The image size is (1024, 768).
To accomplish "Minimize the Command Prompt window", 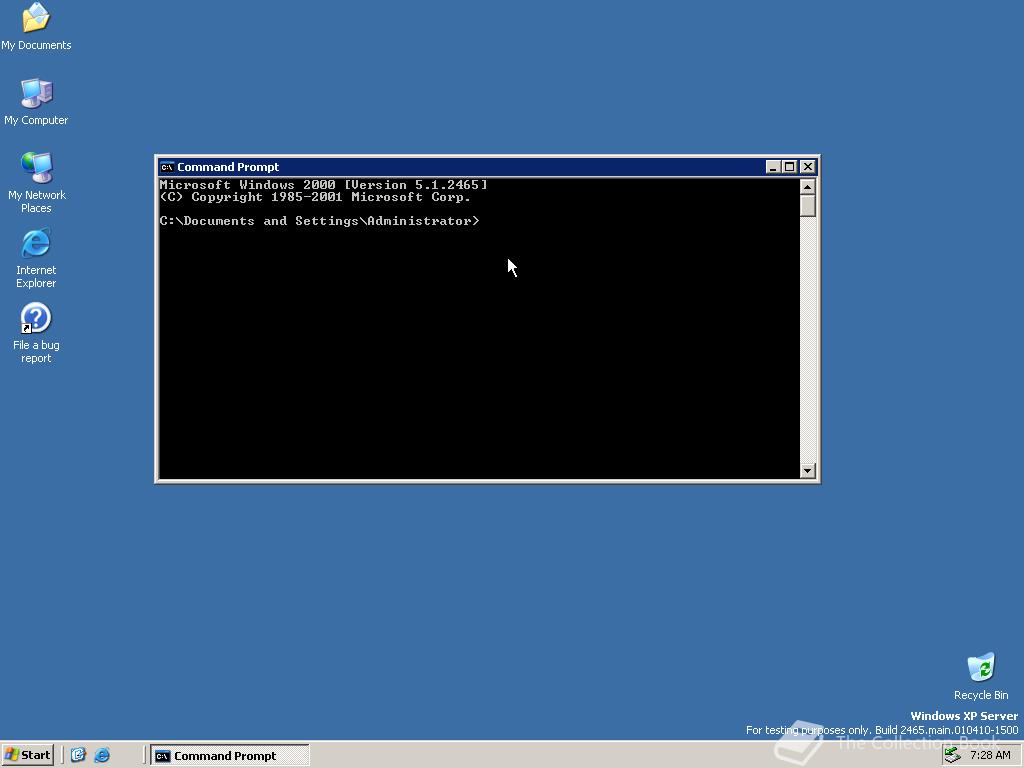I will pyautogui.click(x=773, y=167).
